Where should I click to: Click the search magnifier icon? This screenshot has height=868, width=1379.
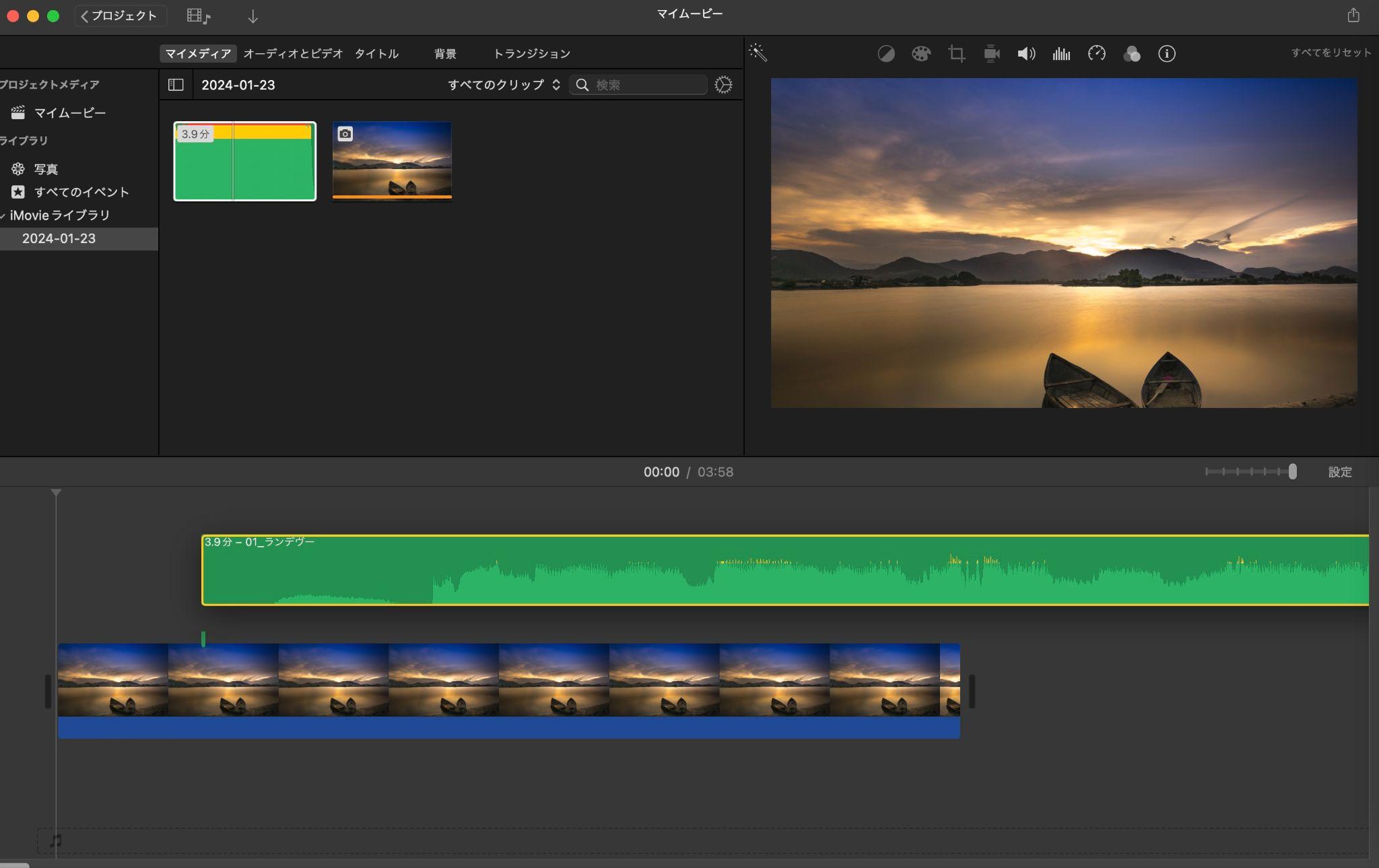582,85
